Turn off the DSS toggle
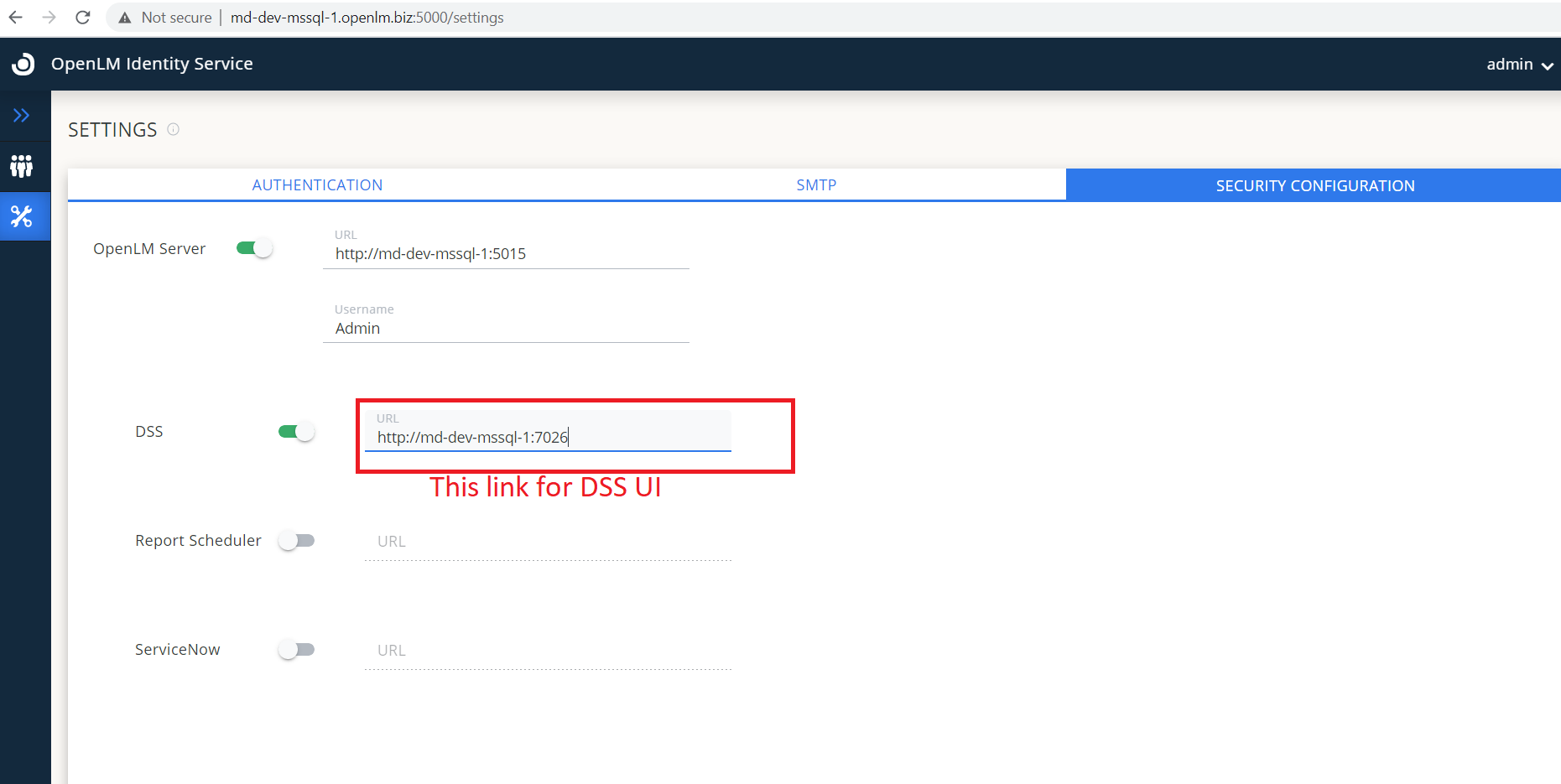Viewport: 1561px width, 784px height. (x=296, y=432)
